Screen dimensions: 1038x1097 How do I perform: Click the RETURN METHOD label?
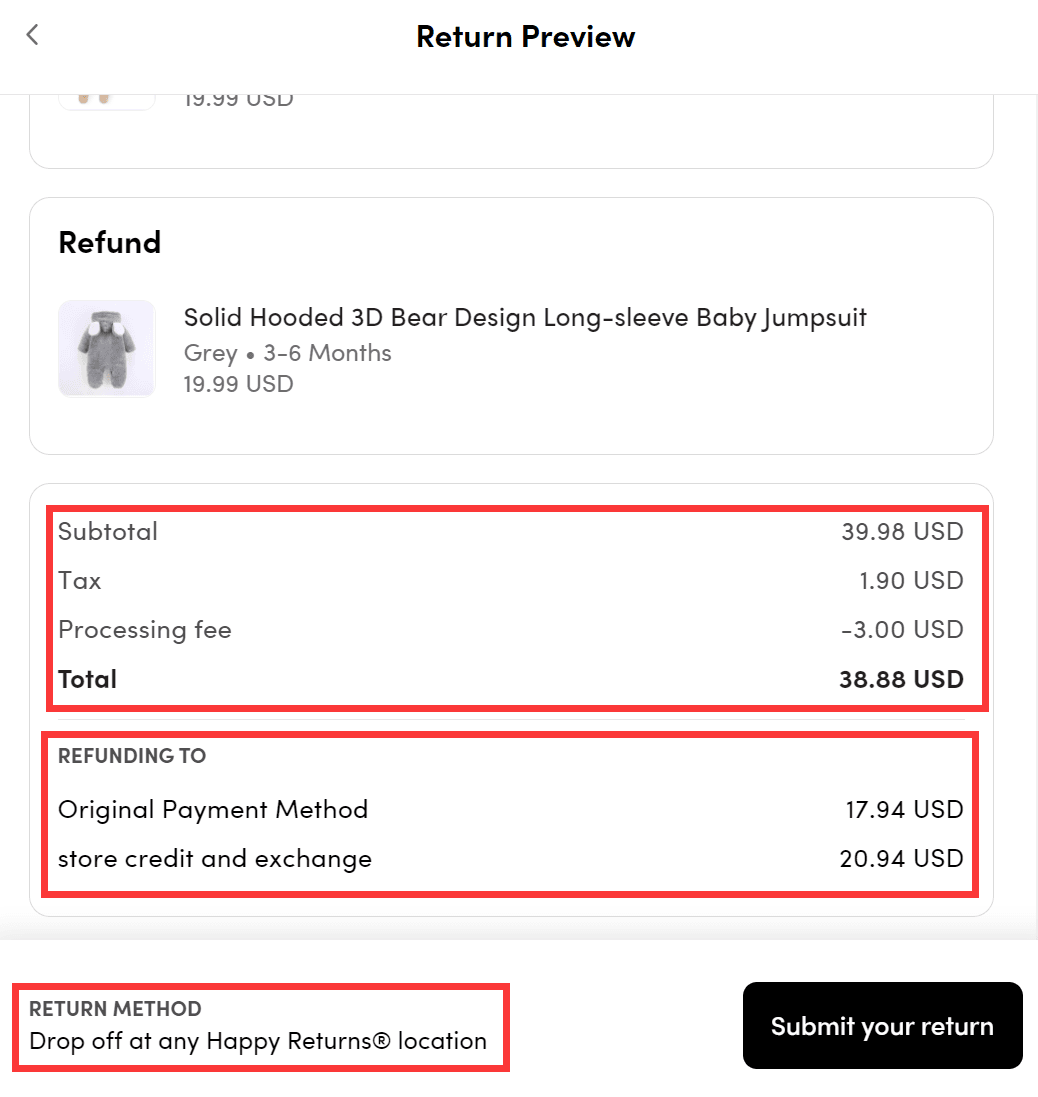115,1008
